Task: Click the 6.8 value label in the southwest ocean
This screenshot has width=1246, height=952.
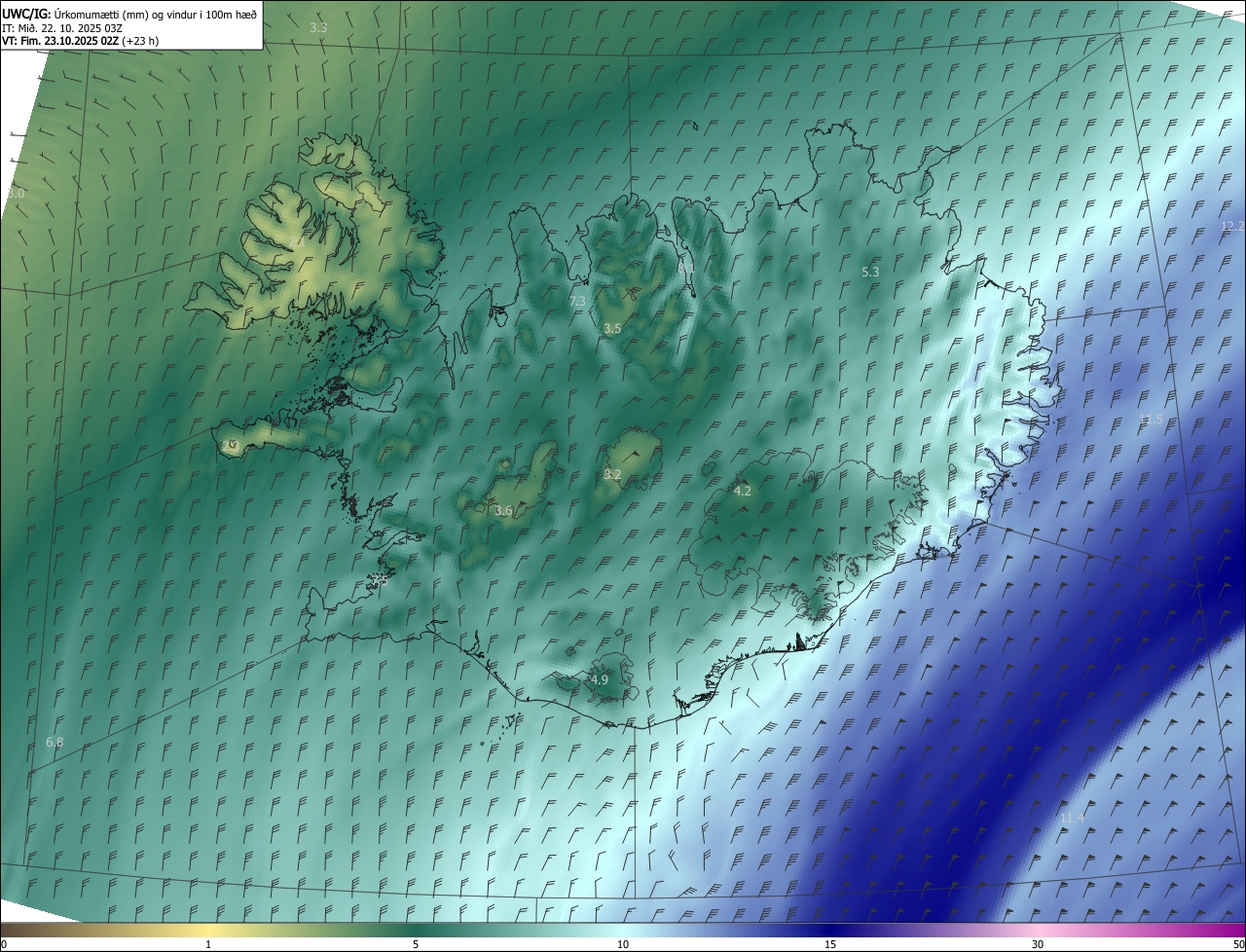Action: 55,742
